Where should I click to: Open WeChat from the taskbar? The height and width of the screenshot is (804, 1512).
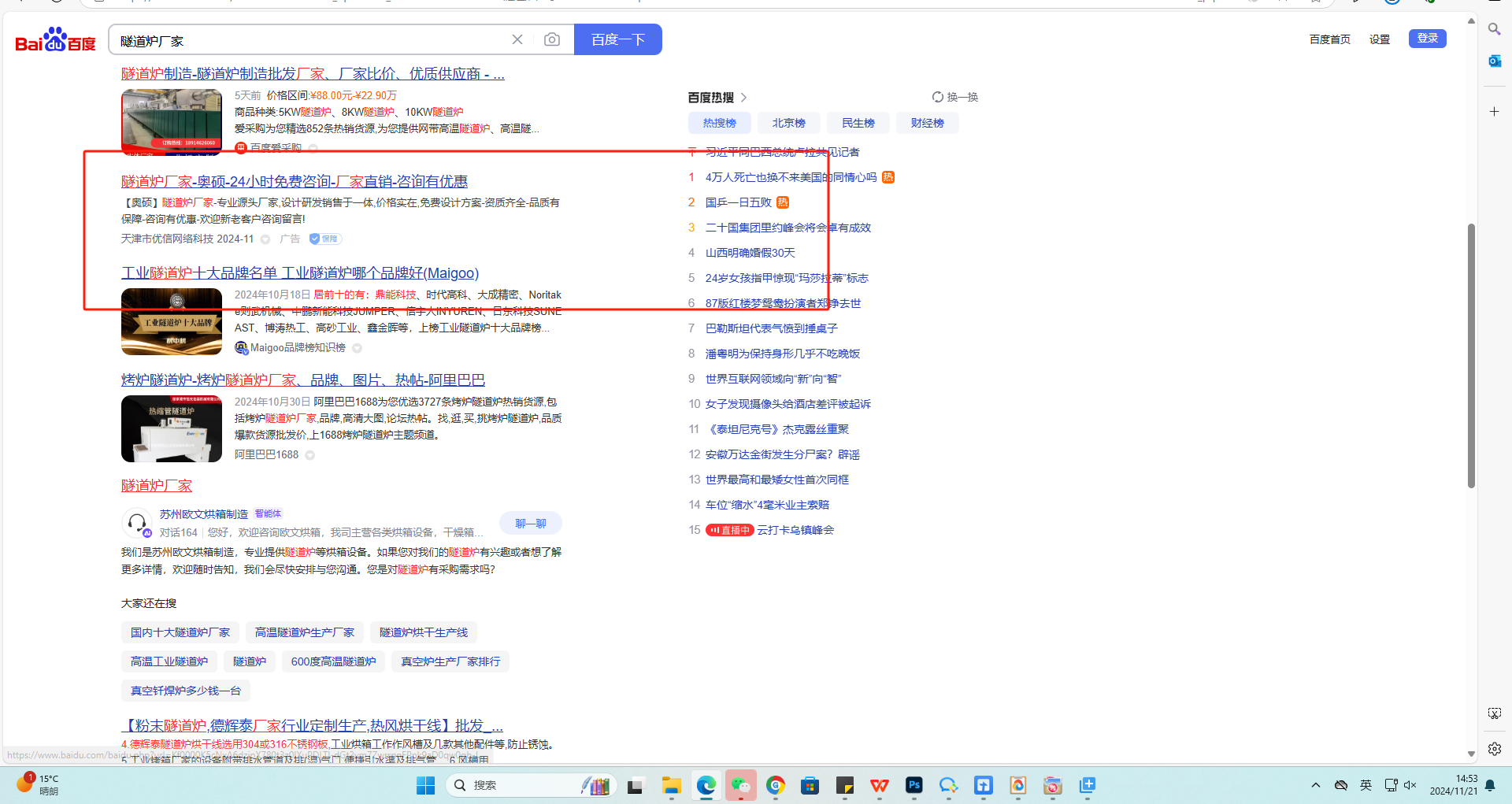coord(740,785)
